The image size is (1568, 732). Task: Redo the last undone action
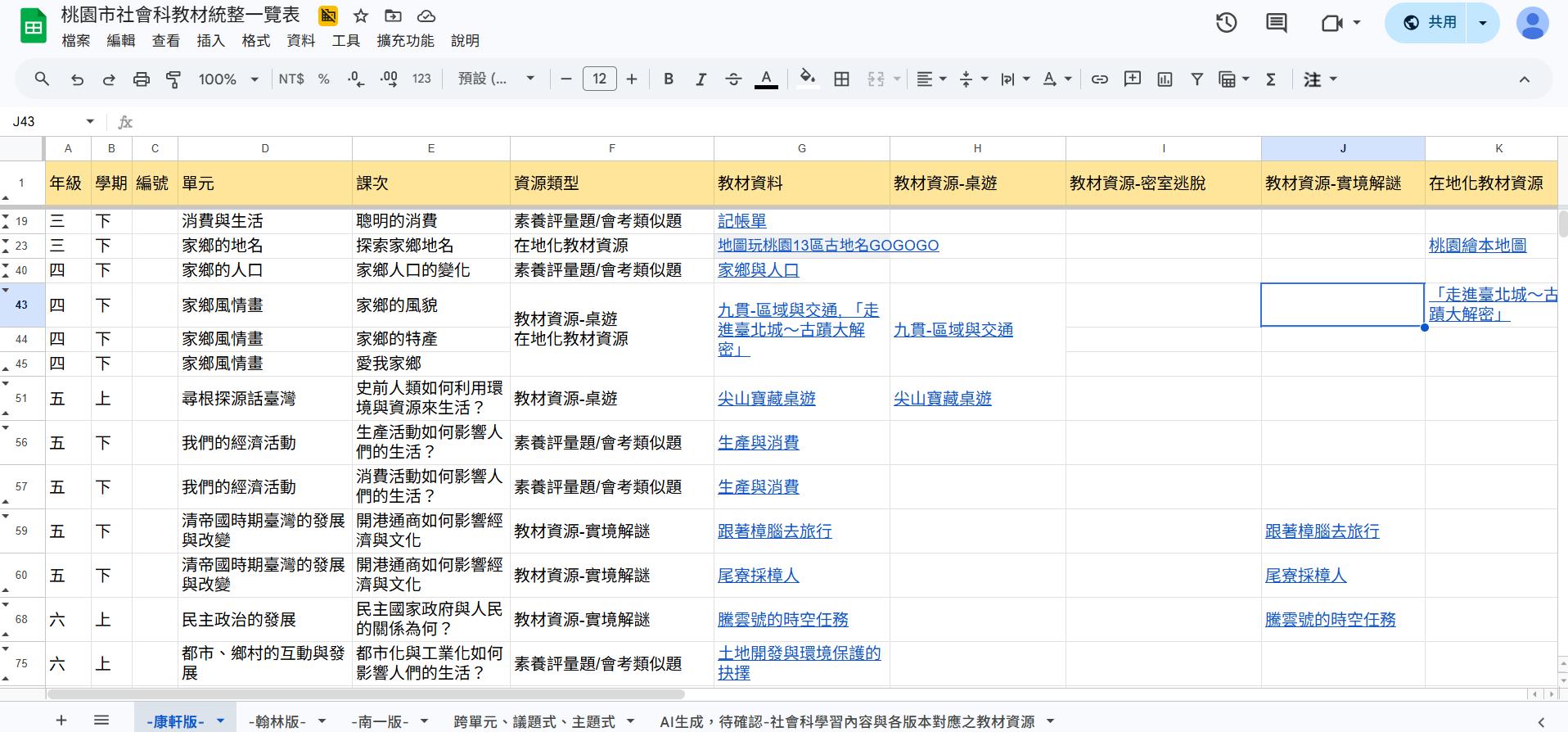[x=109, y=79]
